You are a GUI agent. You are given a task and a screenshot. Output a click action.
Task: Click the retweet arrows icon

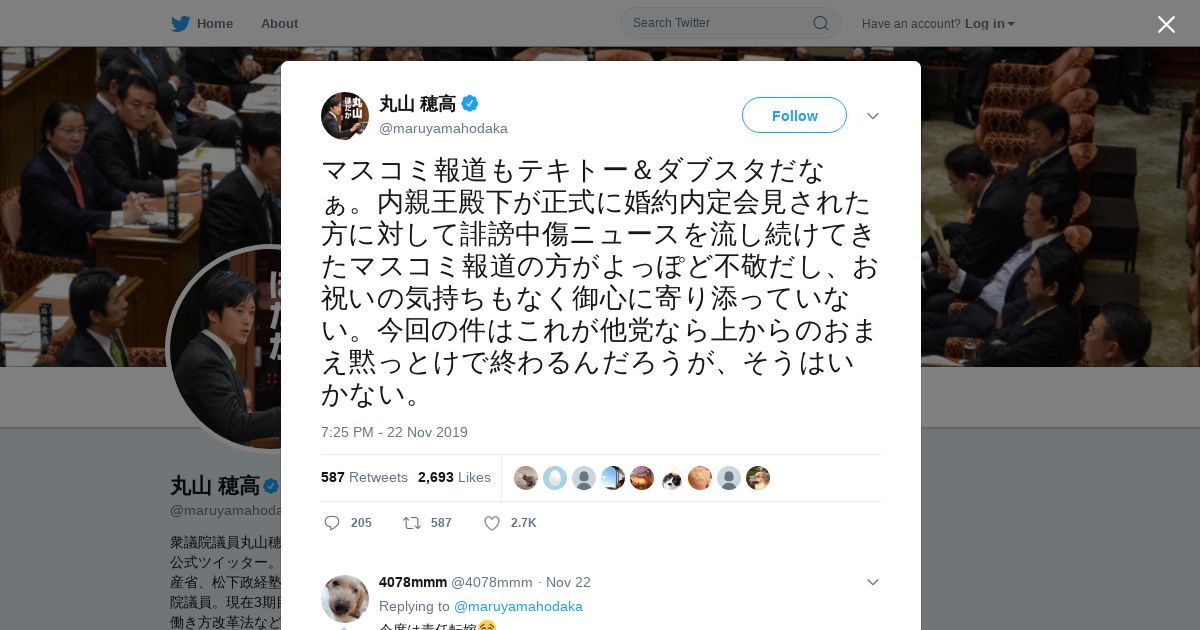(x=411, y=523)
